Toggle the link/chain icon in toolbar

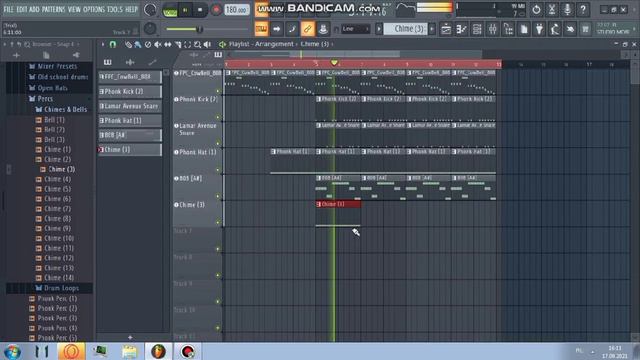pyautogui.click(x=307, y=29)
